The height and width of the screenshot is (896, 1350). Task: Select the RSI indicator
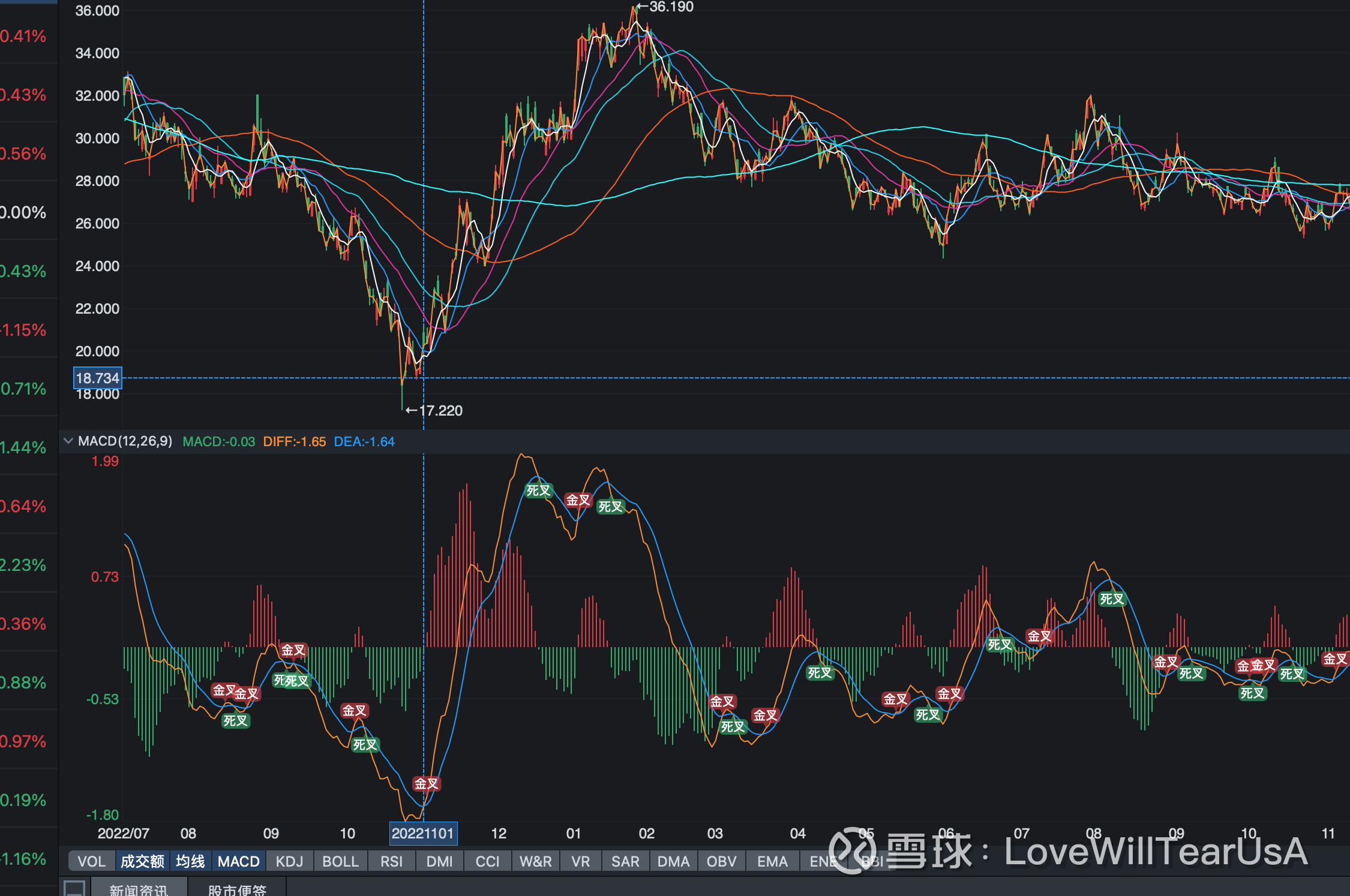pyautogui.click(x=391, y=861)
